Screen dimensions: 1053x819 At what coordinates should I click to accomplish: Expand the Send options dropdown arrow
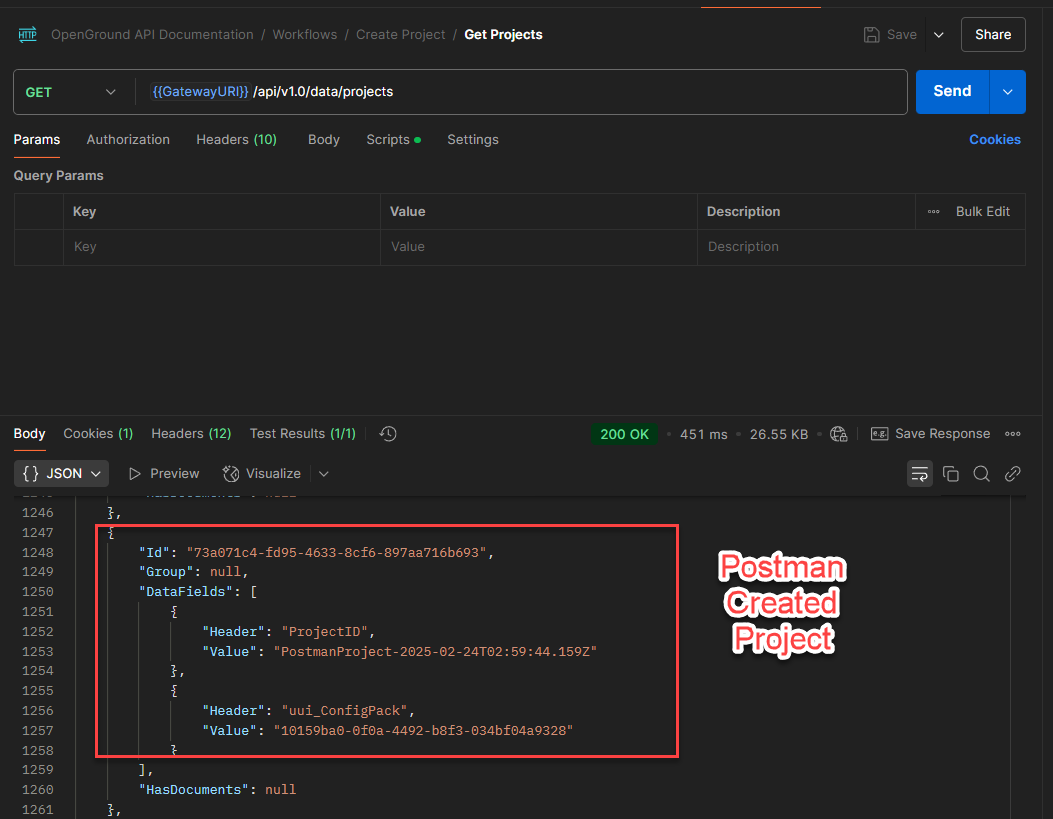[x=1007, y=92]
